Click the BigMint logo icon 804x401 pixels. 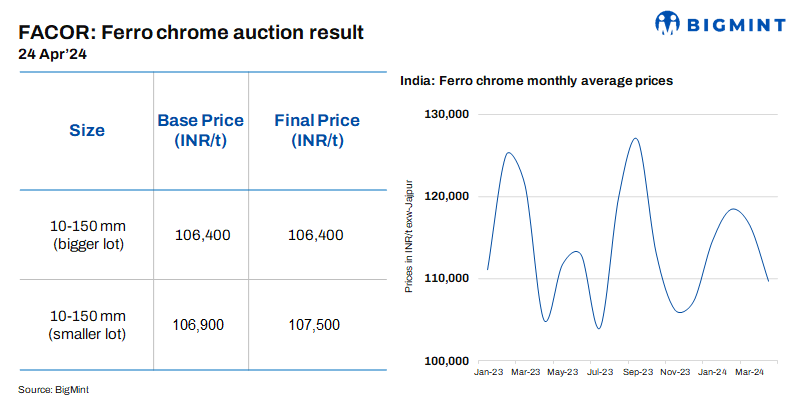point(671,22)
